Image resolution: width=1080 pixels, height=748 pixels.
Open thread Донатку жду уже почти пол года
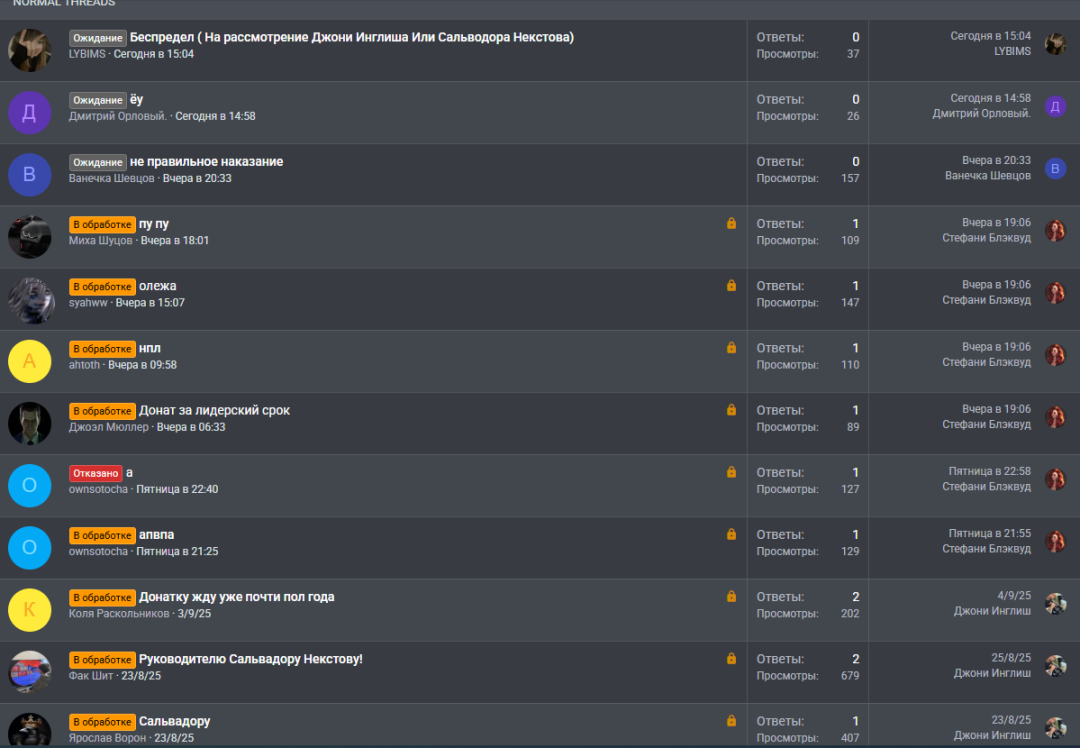click(236, 597)
